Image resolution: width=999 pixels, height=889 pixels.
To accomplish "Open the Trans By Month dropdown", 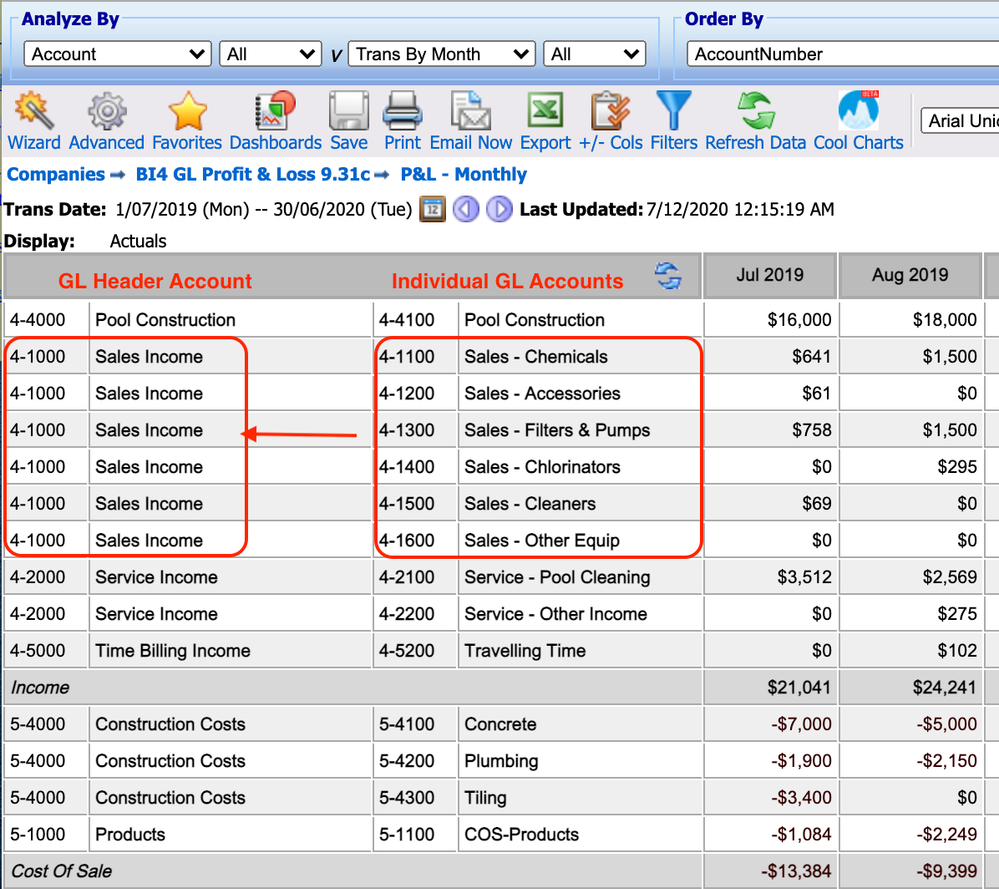I will pyautogui.click(x=441, y=54).
